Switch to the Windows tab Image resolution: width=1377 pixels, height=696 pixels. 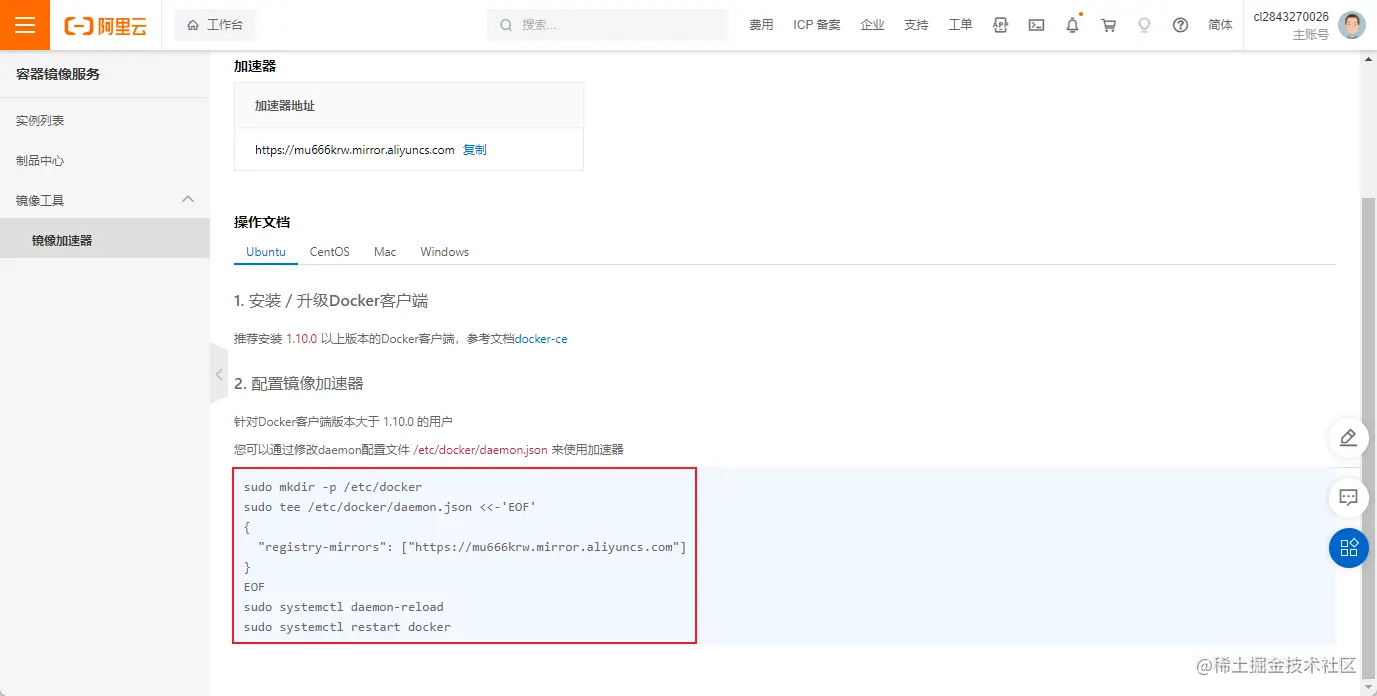[443, 251]
